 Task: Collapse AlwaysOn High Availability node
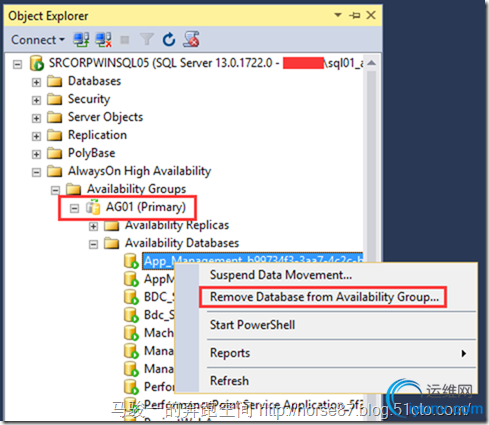tap(36, 172)
